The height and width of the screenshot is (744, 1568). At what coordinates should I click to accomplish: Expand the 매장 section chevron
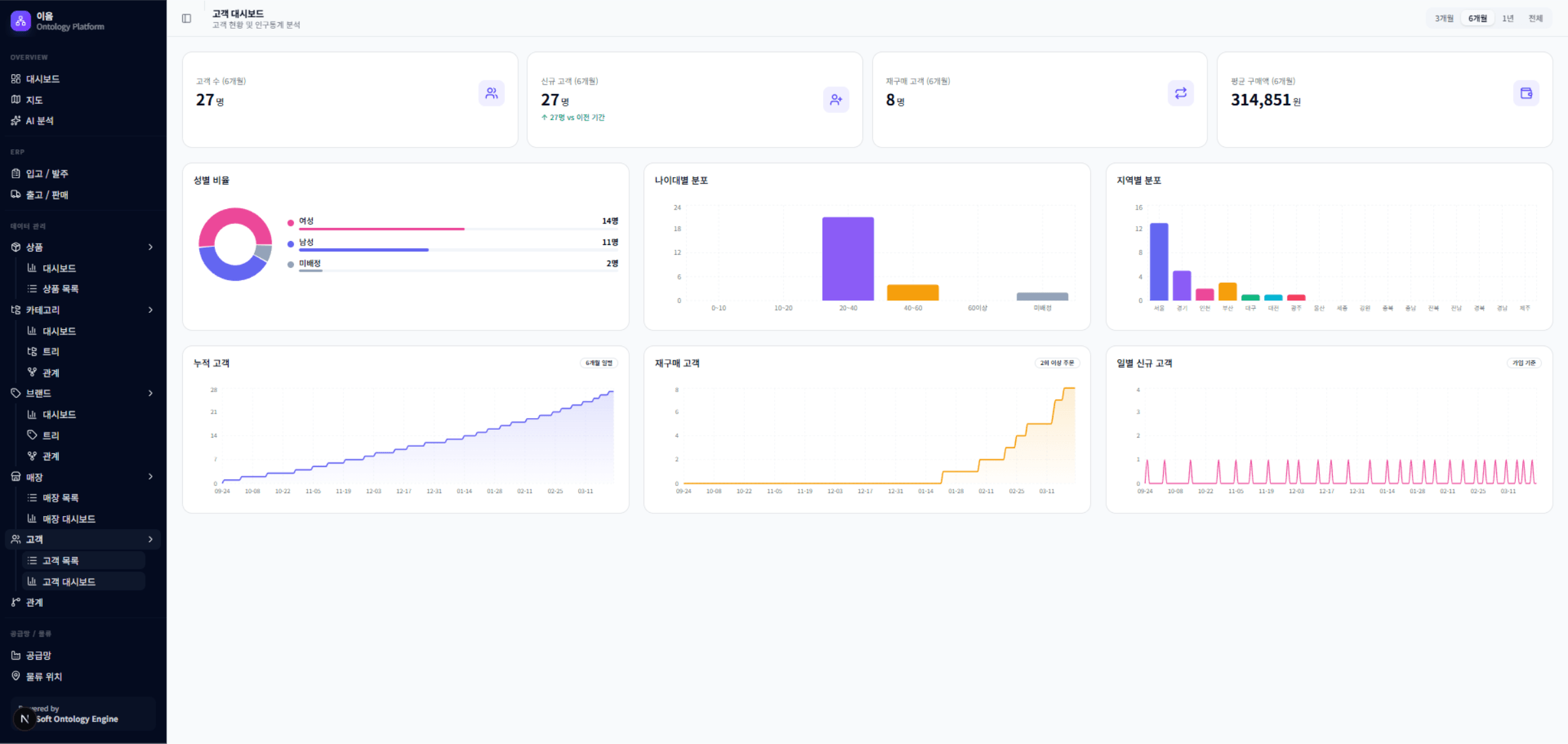click(150, 477)
